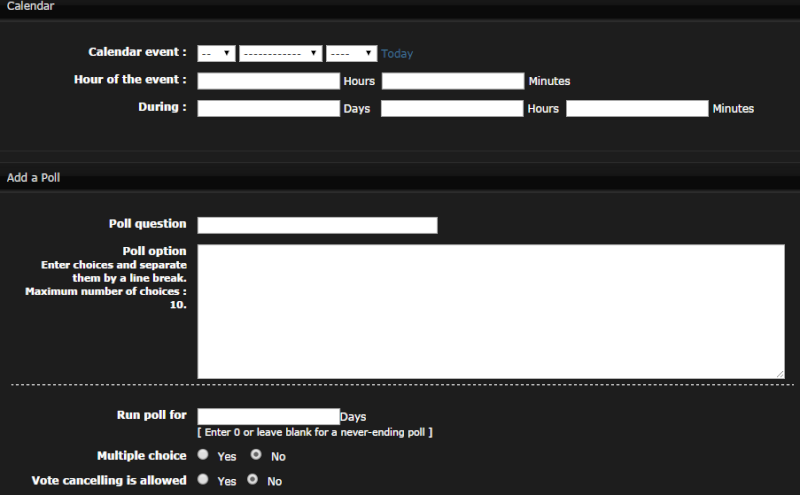Grab the Poll option textarea resize handle
Image resolution: width=800 pixels, height=495 pixels.
click(x=780, y=374)
